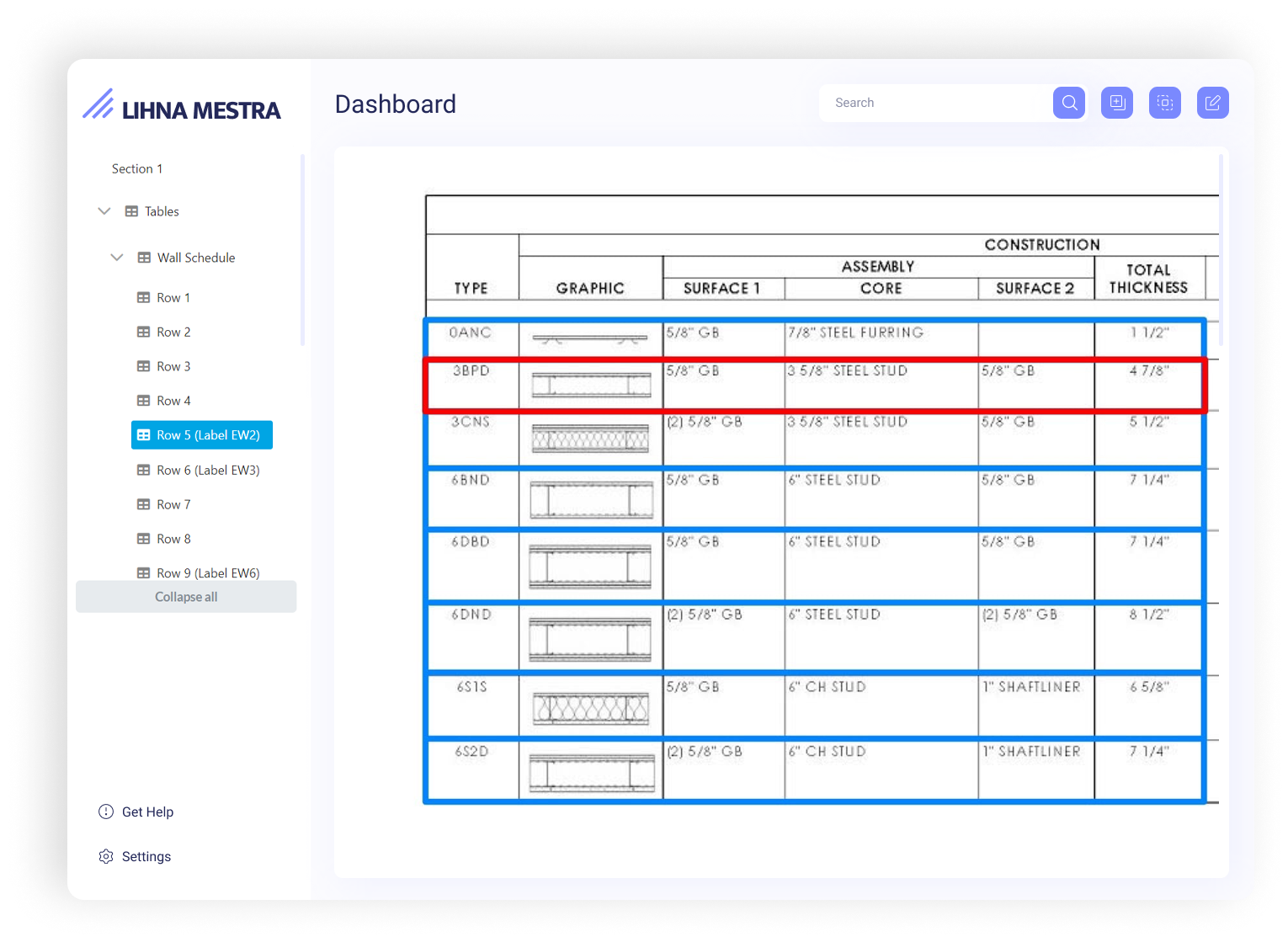Select Row 1 in the tree
The image size is (1288, 942).
pos(173,298)
